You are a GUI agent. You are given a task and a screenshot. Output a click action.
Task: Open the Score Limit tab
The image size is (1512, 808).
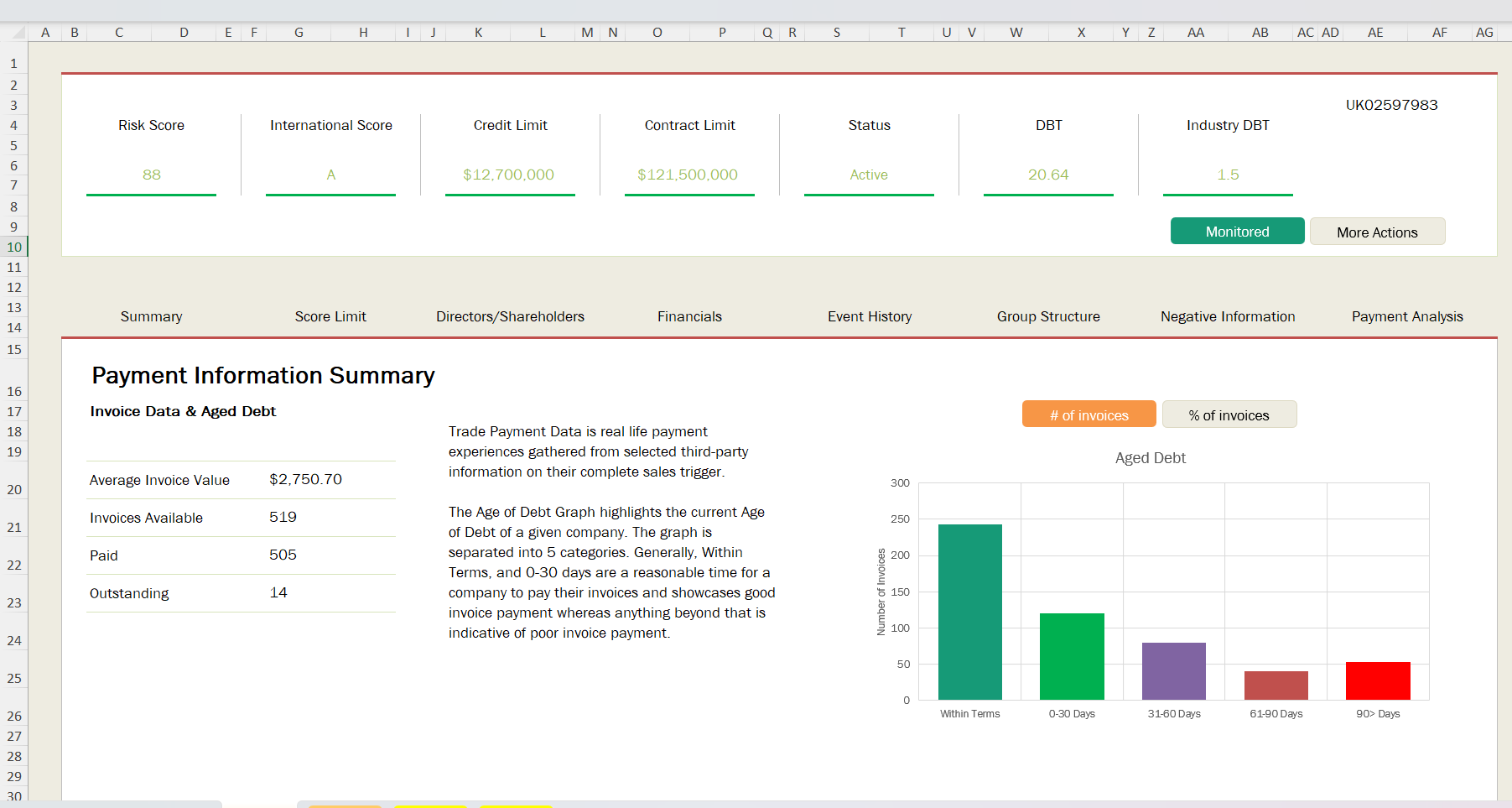330,316
